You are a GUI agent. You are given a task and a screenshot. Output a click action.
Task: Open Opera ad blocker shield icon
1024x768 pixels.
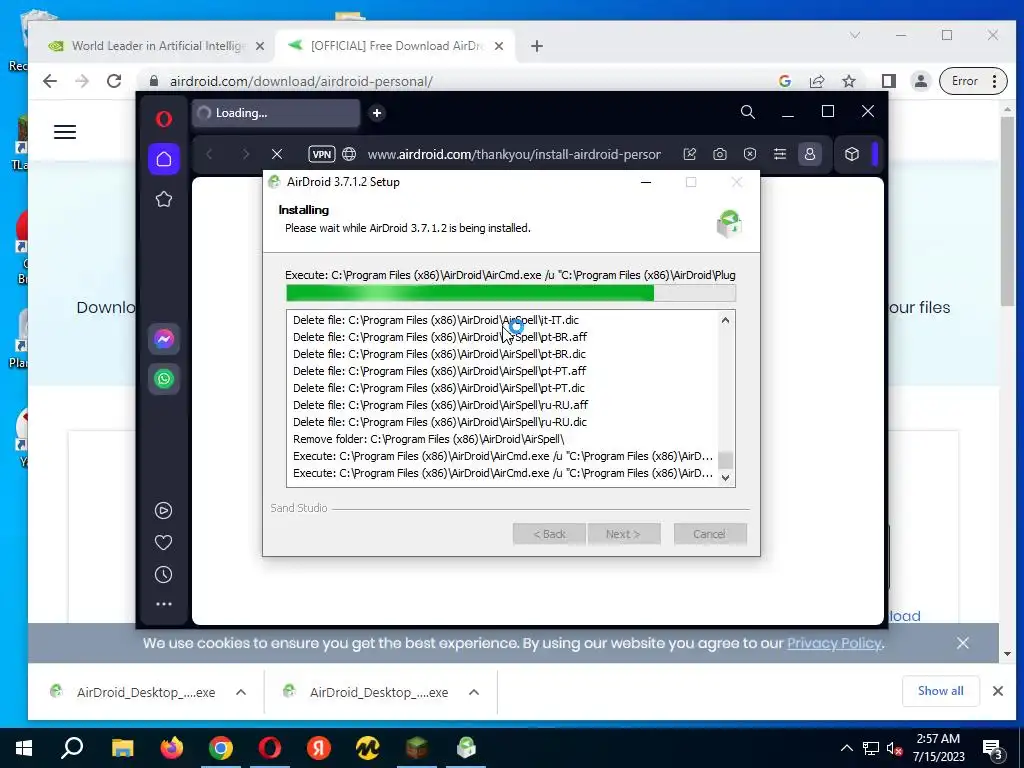[750, 154]
